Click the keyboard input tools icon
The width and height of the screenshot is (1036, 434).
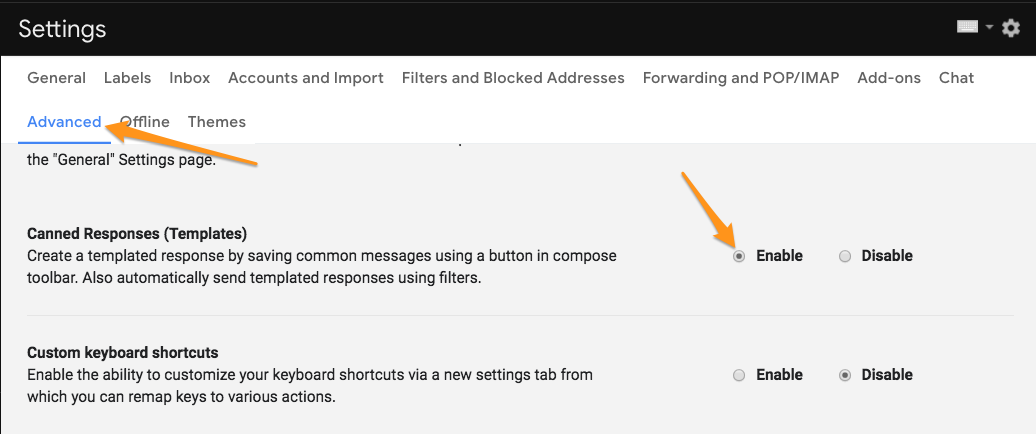pos(968,27)
